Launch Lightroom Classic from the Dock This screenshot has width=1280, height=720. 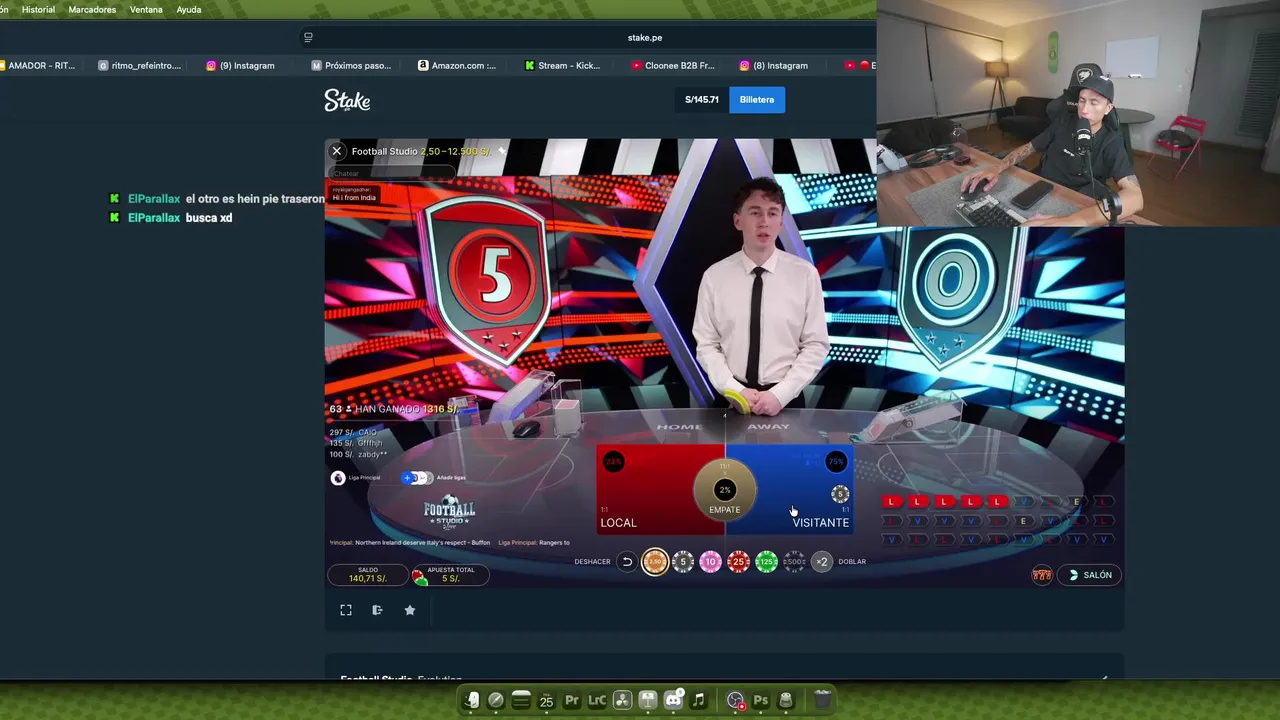pos(597,700)
